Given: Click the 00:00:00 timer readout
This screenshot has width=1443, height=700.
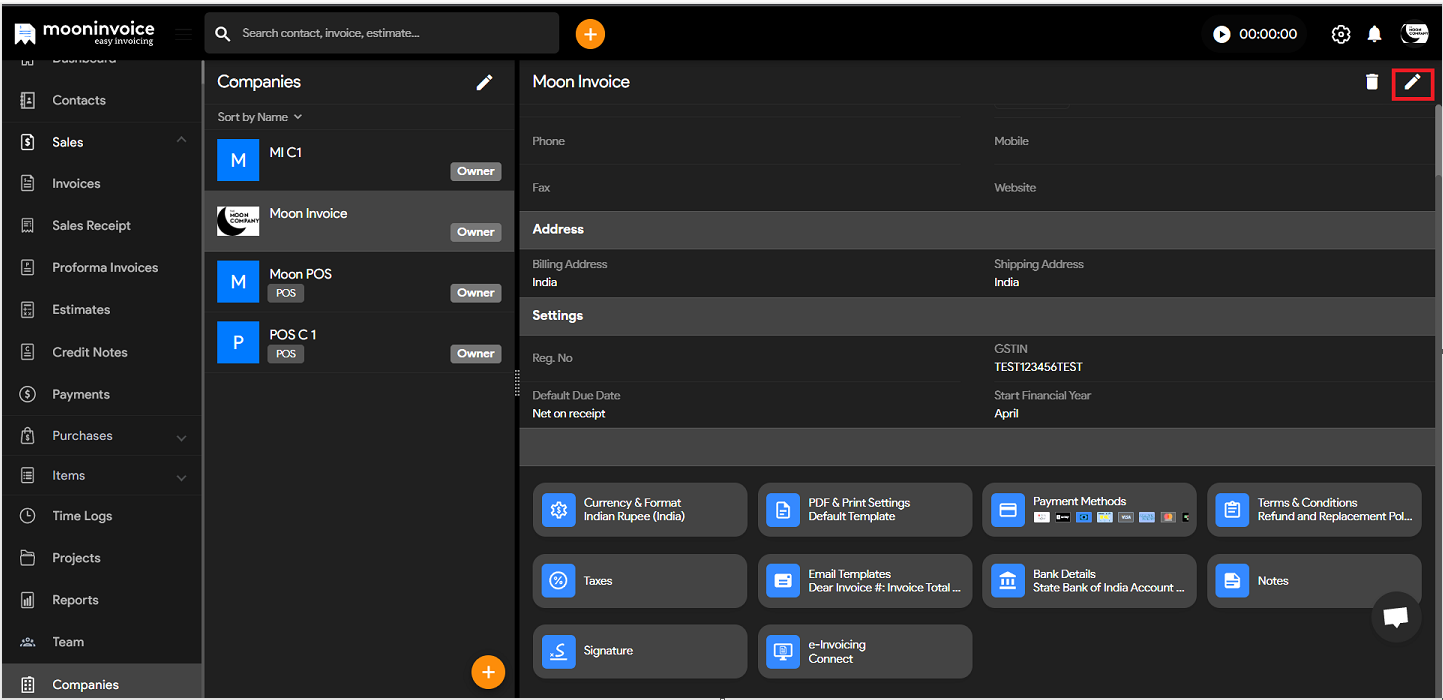Looking at the screenshot, I should (1268, 34).
